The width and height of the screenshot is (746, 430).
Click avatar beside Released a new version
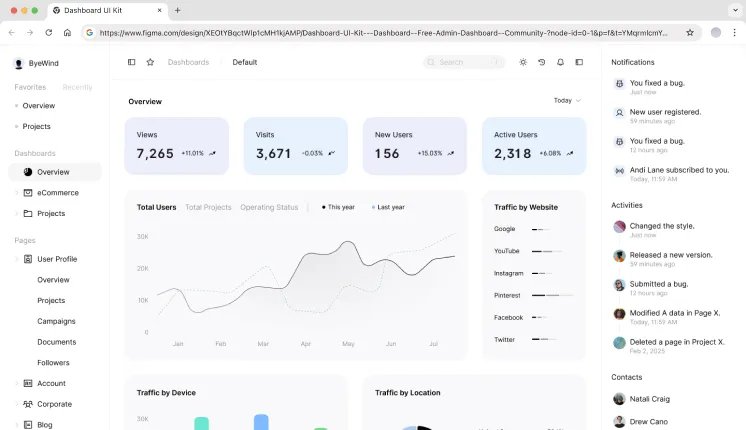619,255
